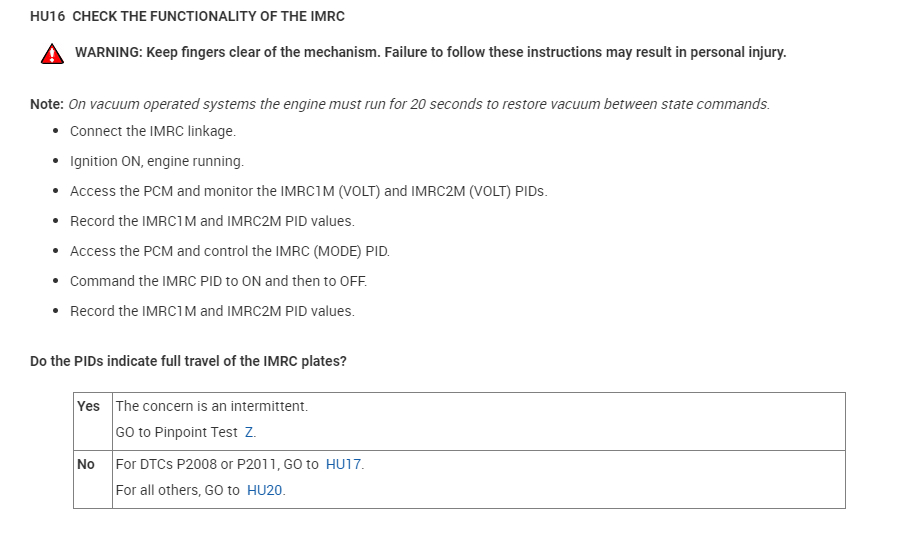The width and height of the screenshot is (902, 533).
Task: Click the 'For all others, GO to' text
Action: (177, 490)
